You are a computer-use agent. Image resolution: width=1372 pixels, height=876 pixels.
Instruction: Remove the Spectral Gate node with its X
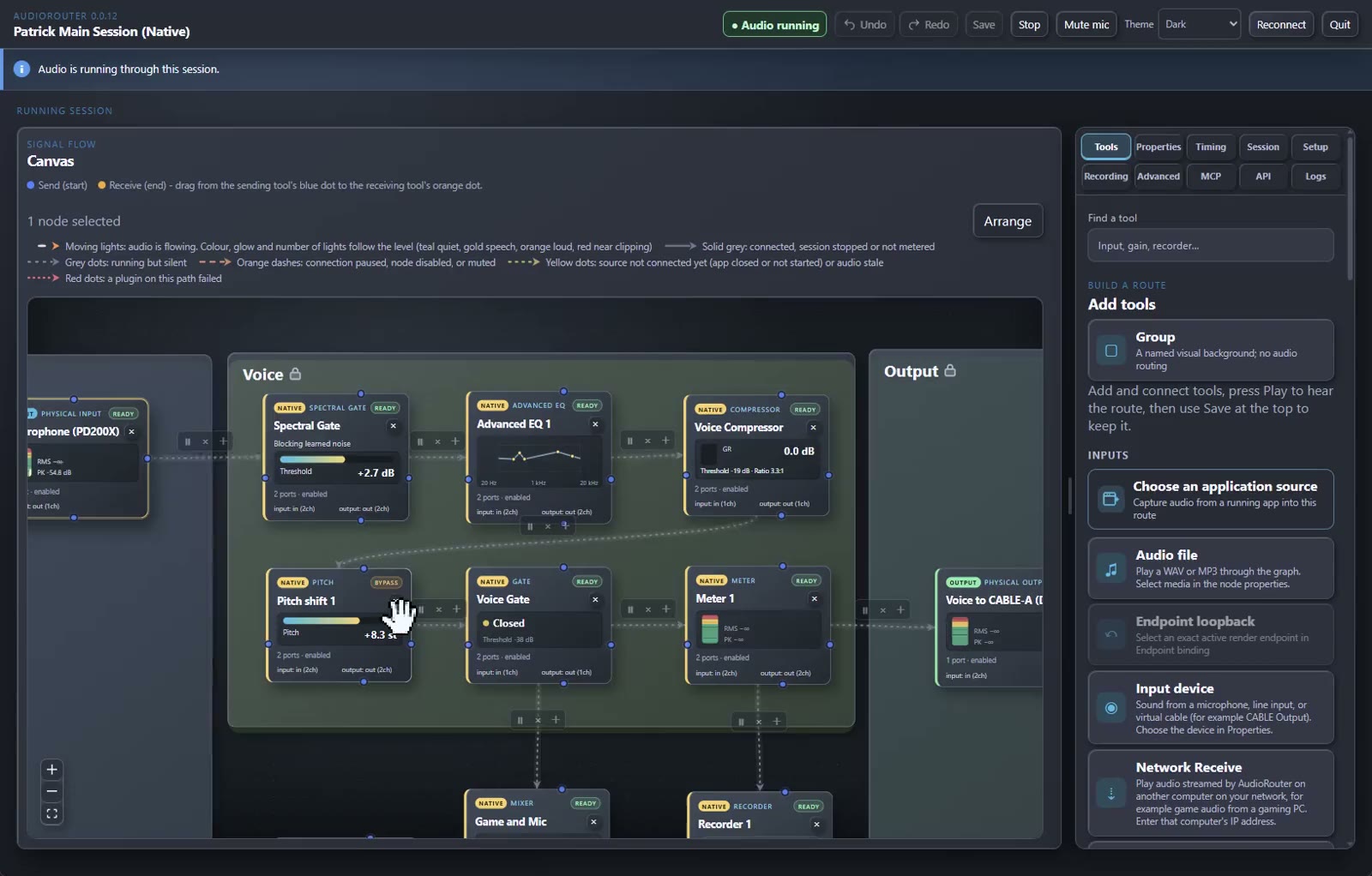point(394,426)
